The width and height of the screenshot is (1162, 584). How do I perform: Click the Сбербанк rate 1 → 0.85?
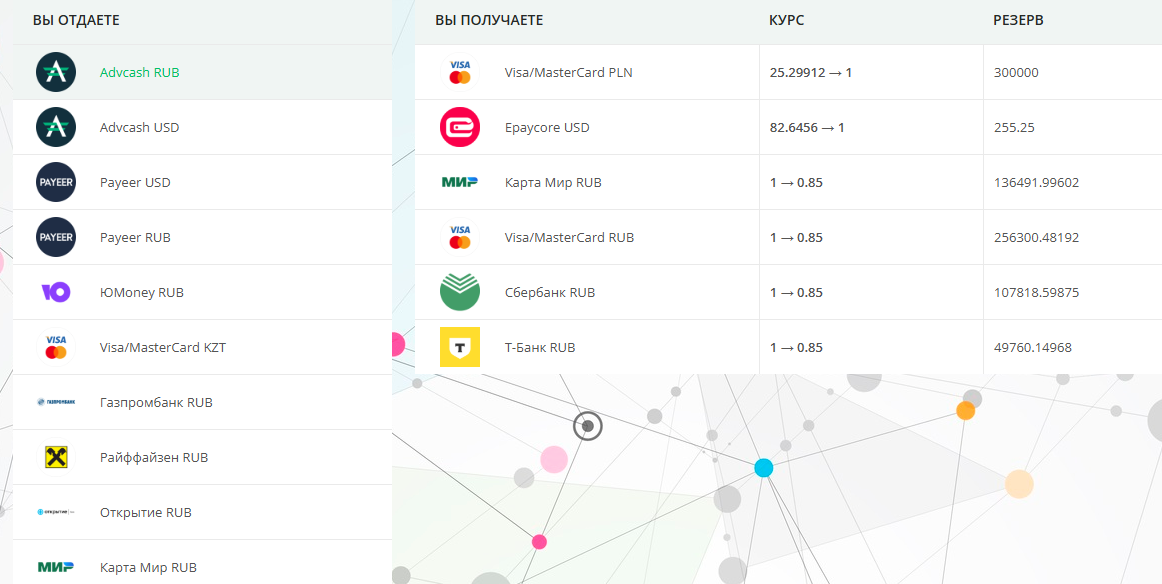click(796, 292)
